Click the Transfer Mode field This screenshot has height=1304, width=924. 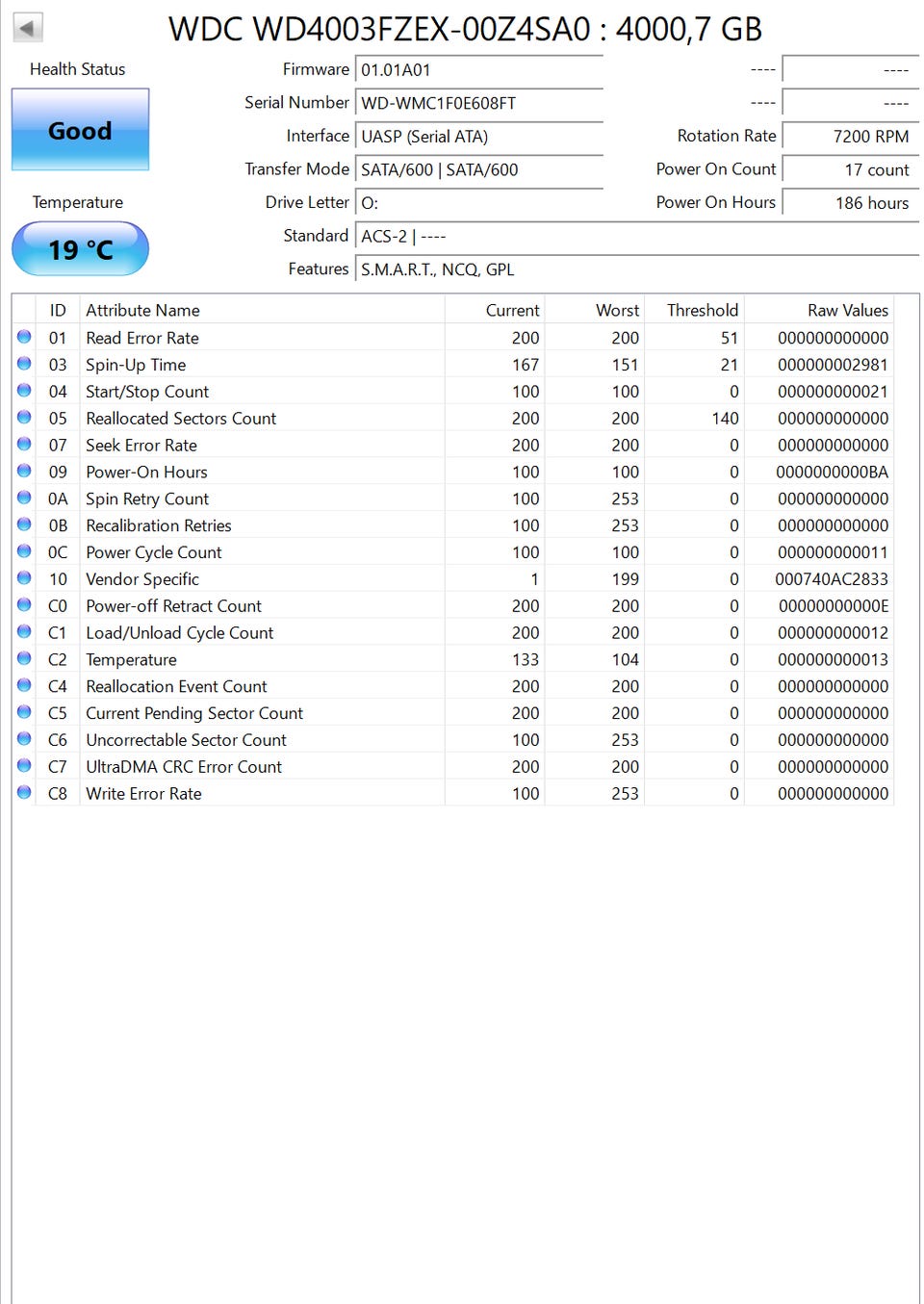tap(479, 169)
